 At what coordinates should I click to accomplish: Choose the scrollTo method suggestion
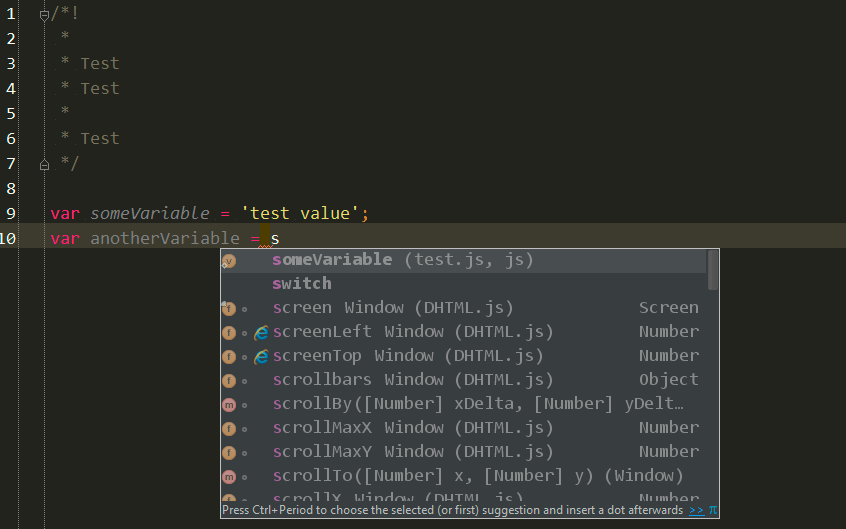463,476
